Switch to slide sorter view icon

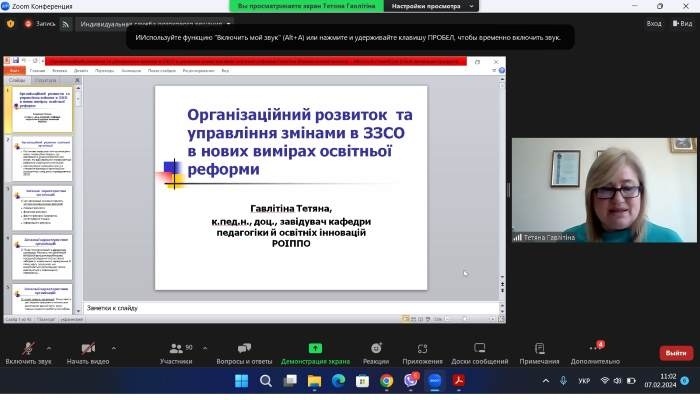click(413, 319)
